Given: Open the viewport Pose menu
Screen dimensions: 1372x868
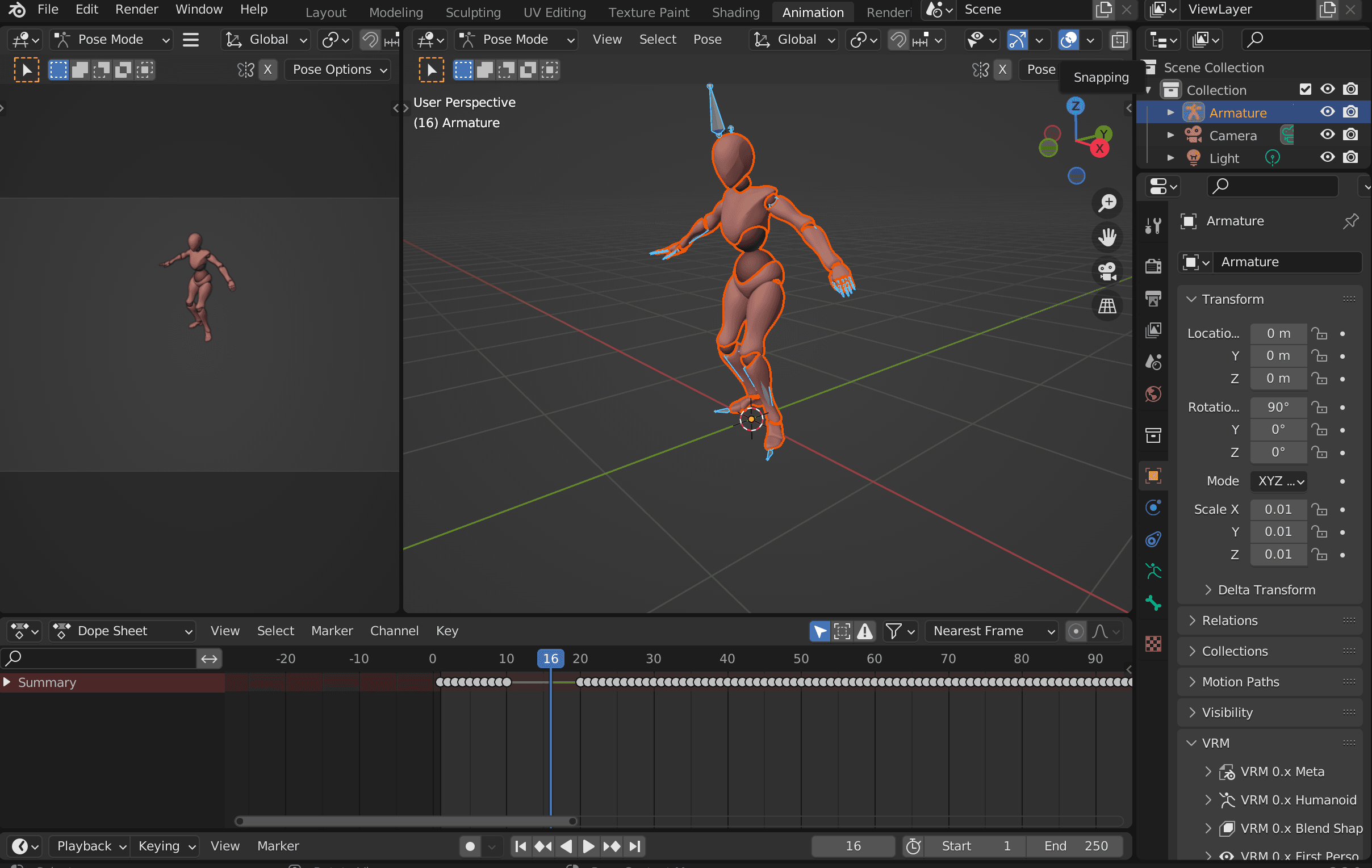Looking at the screenshot, I should (x=707, y=39).
